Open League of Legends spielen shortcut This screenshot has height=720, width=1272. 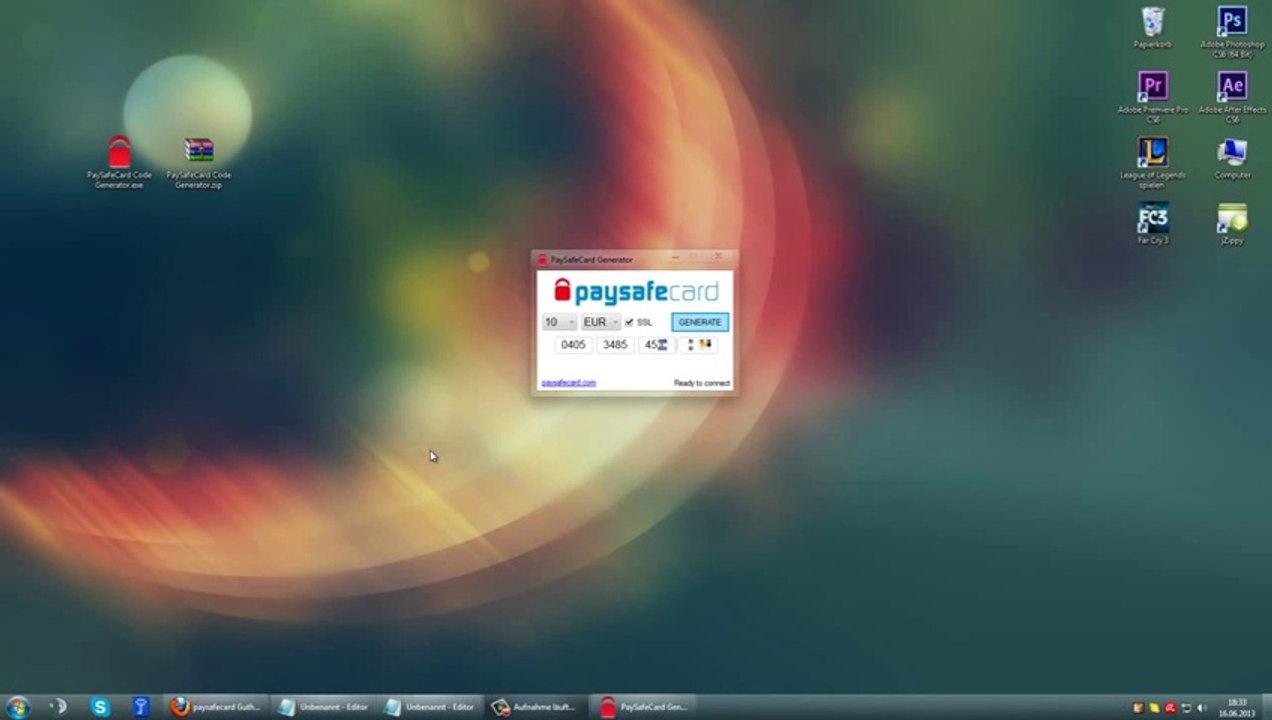tap(1153, 162)
